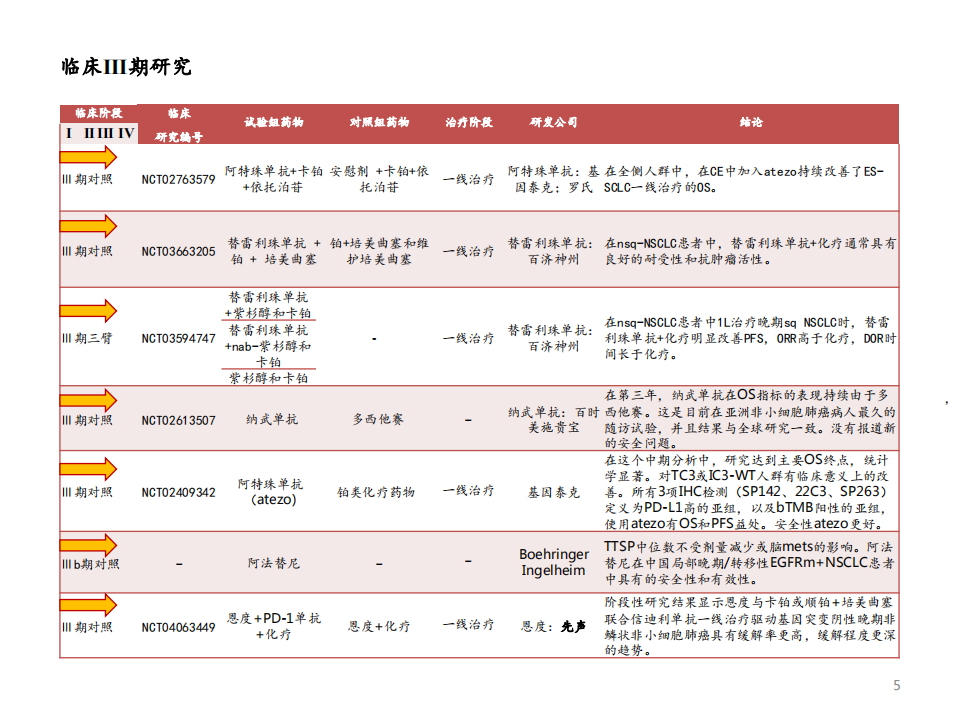
Task: Toggle the highlighted phase IV indicator
Action: 125,132
